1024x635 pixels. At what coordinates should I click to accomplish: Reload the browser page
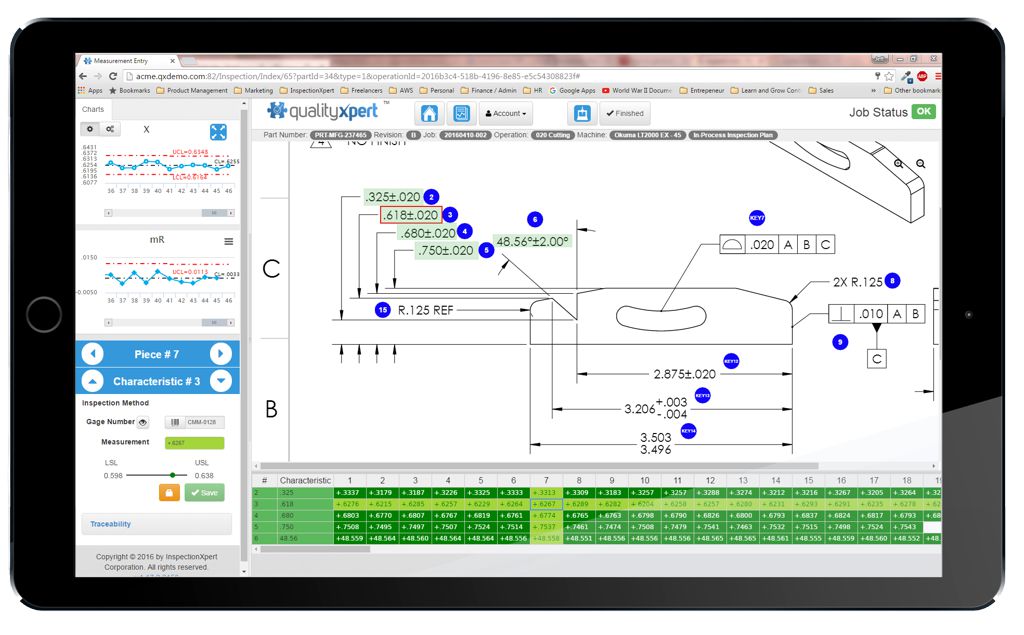113,76
